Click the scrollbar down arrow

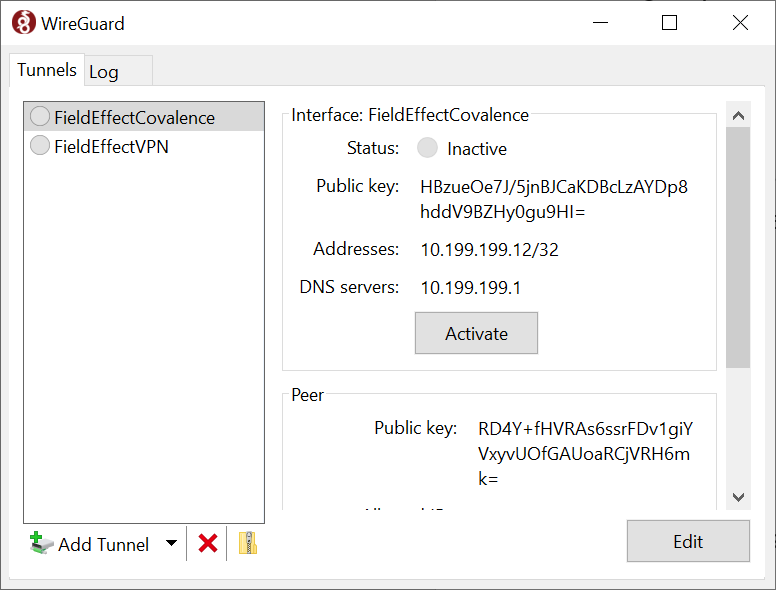coord(738,497)
